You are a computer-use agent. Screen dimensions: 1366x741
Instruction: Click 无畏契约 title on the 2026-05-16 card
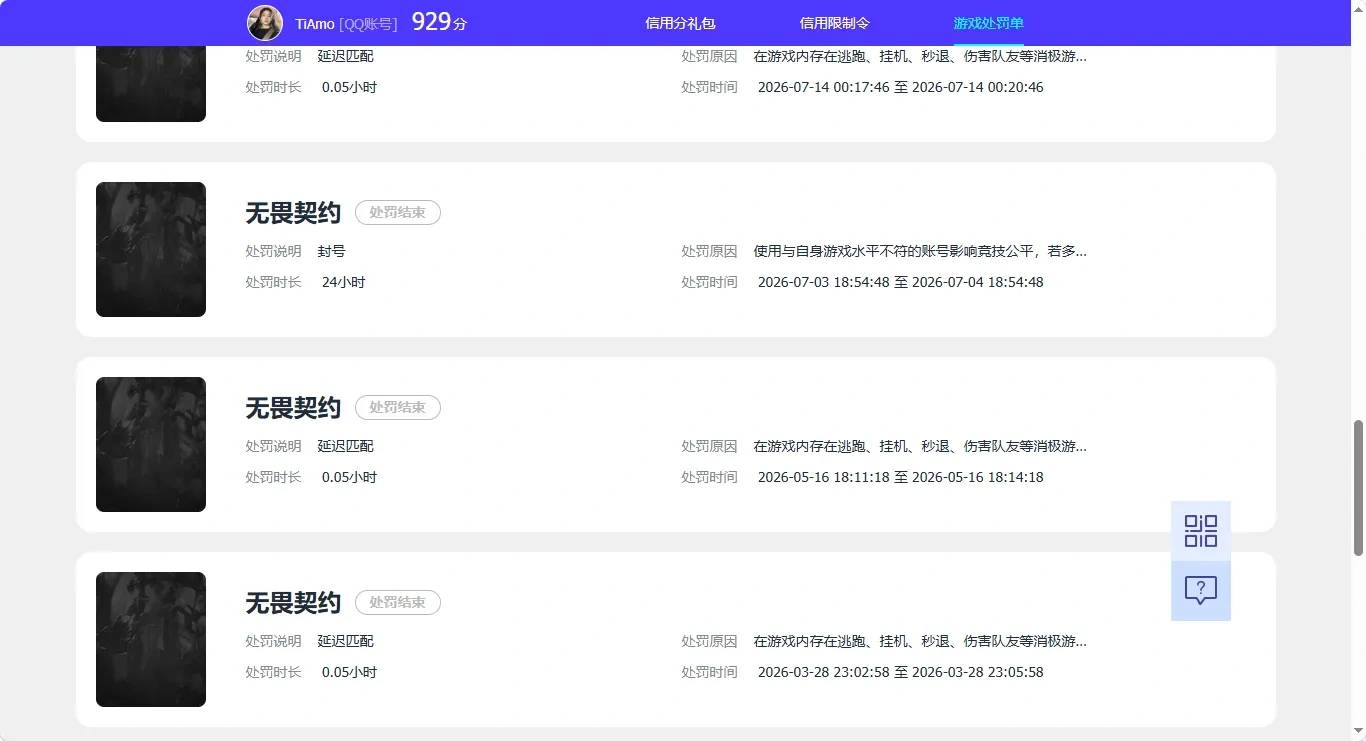[293, 407]
